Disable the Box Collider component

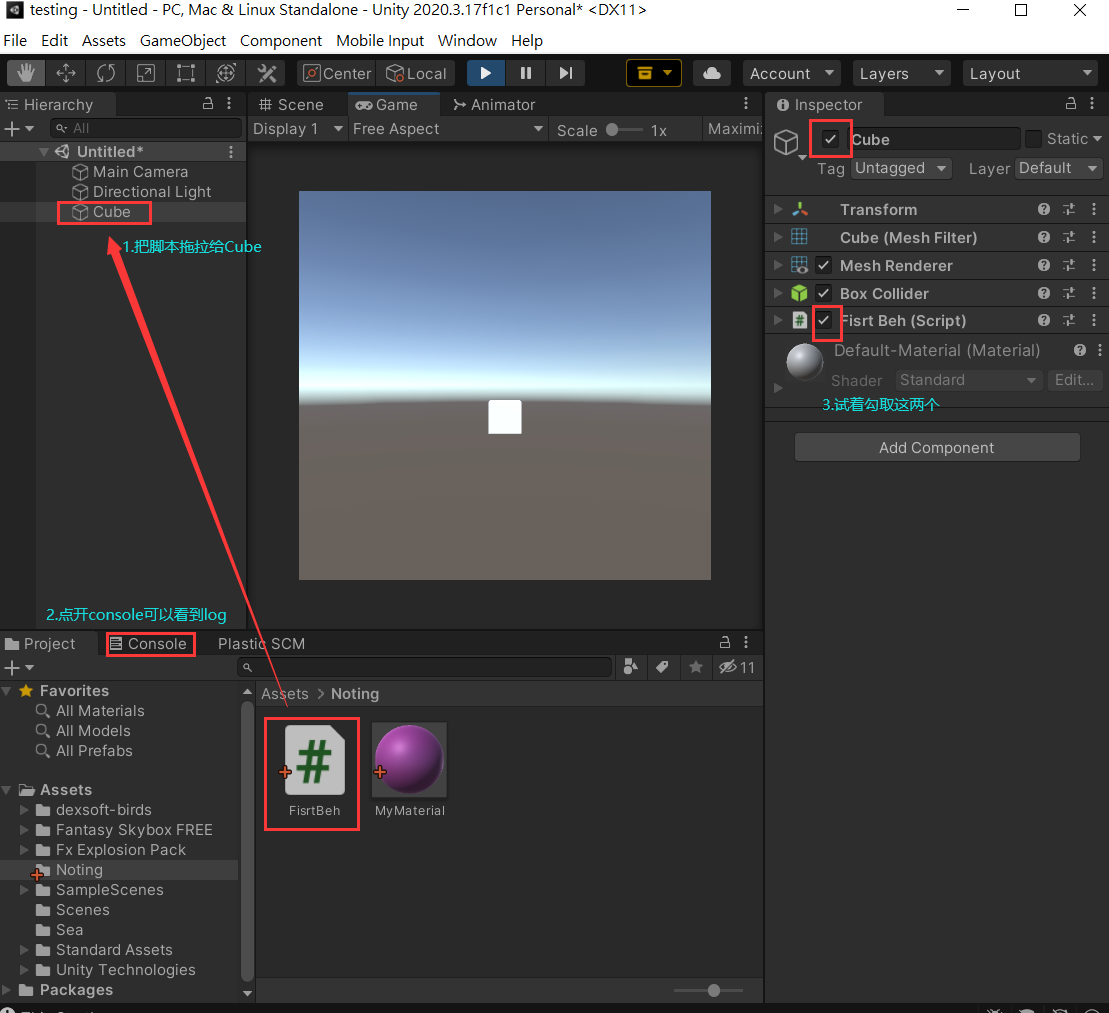[823, 293]
